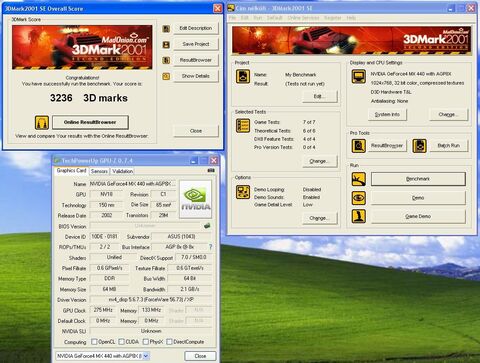Click the System Info button
The width and height of the screenshot is (480, 363).
point(387,114)
